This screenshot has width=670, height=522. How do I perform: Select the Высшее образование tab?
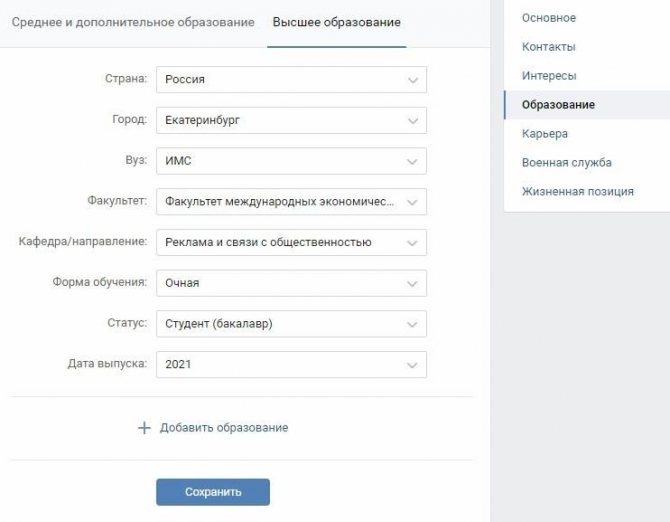coord(337,22)
